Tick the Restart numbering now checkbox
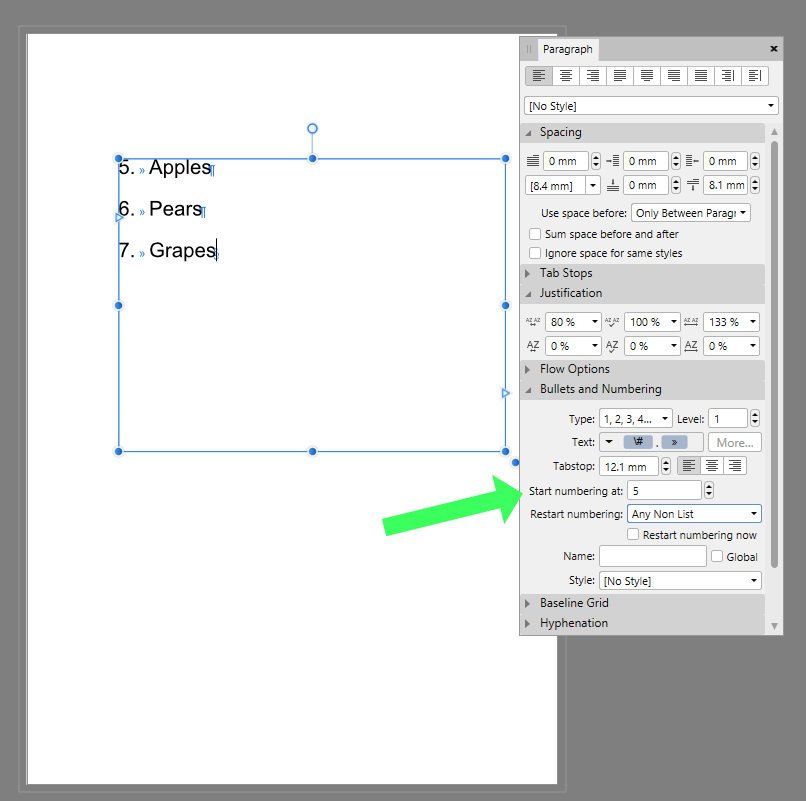The image size is (806, 801). tap(633, 535)
